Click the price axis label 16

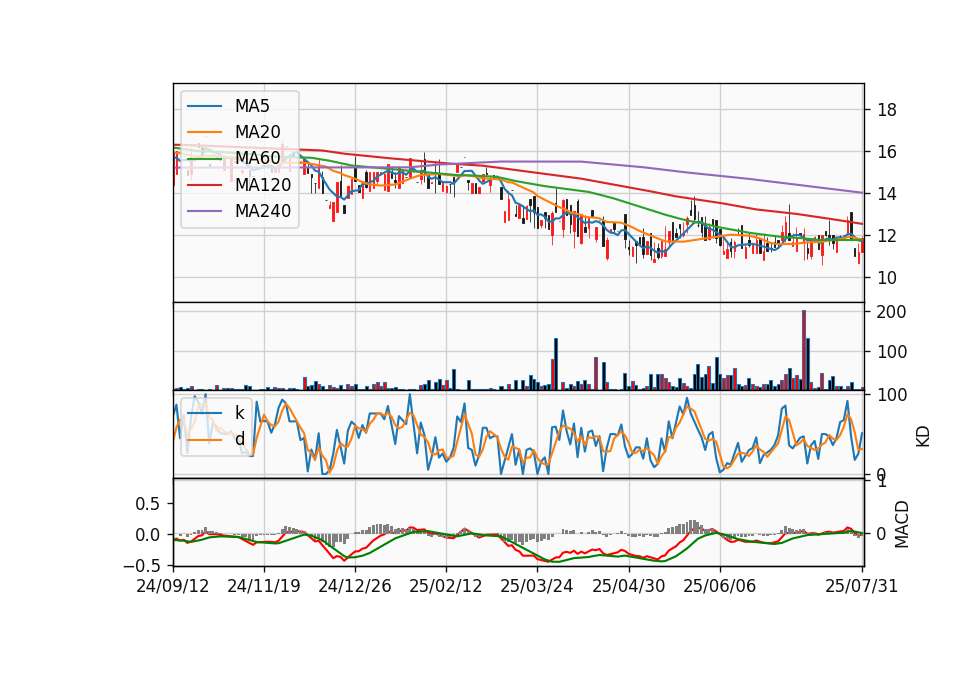(x=887, y=152)
